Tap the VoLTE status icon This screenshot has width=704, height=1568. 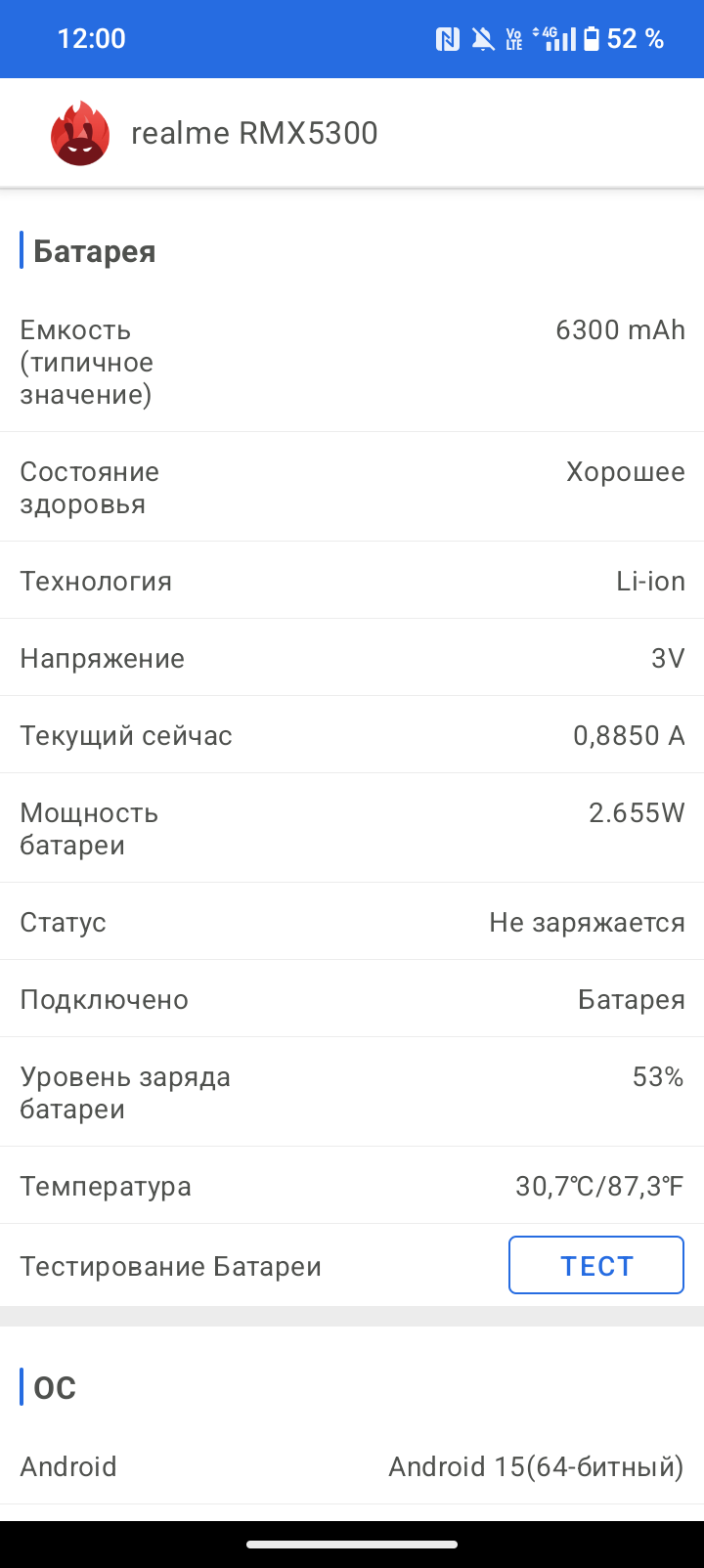coord(513,39)
